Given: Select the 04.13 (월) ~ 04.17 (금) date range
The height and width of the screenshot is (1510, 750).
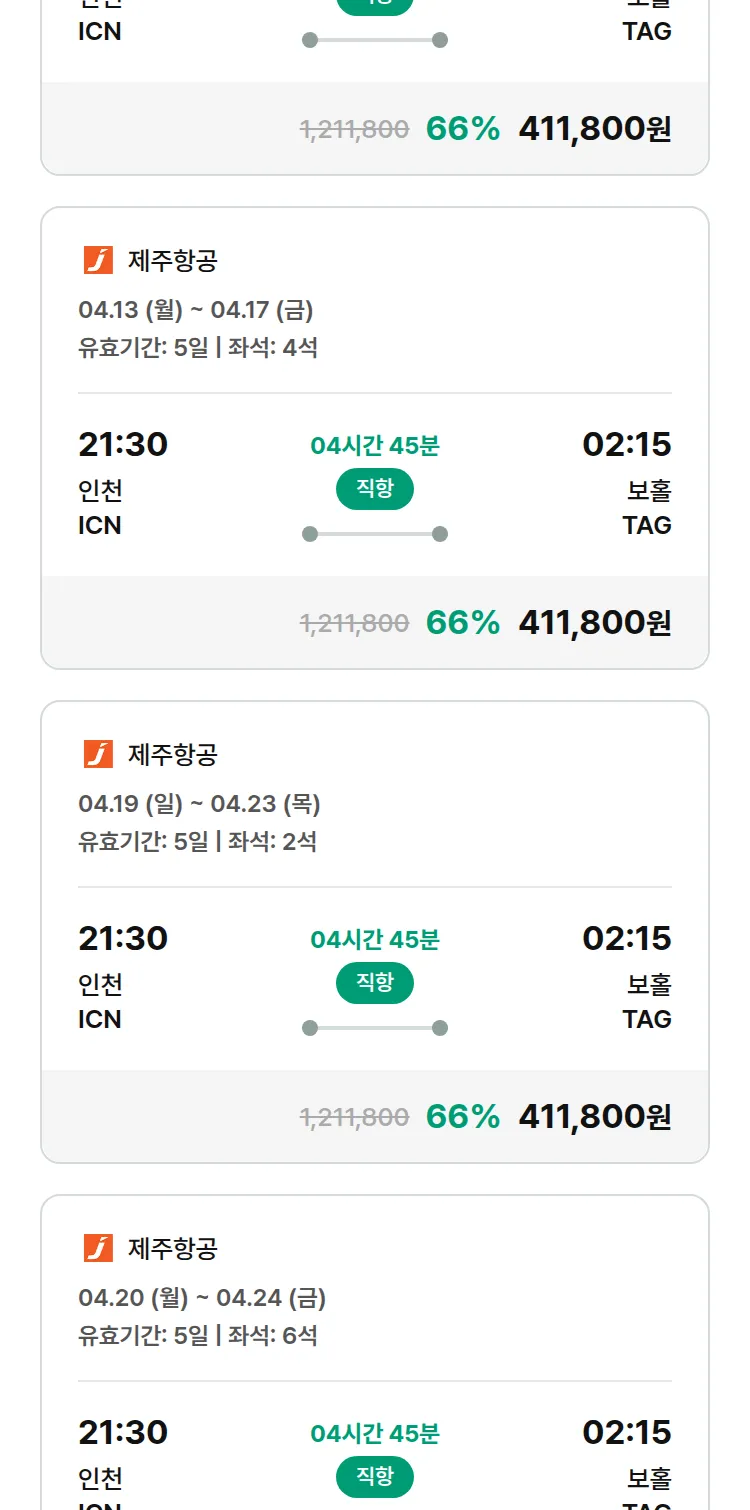Looking at the screenshot, I should [196, 310].
